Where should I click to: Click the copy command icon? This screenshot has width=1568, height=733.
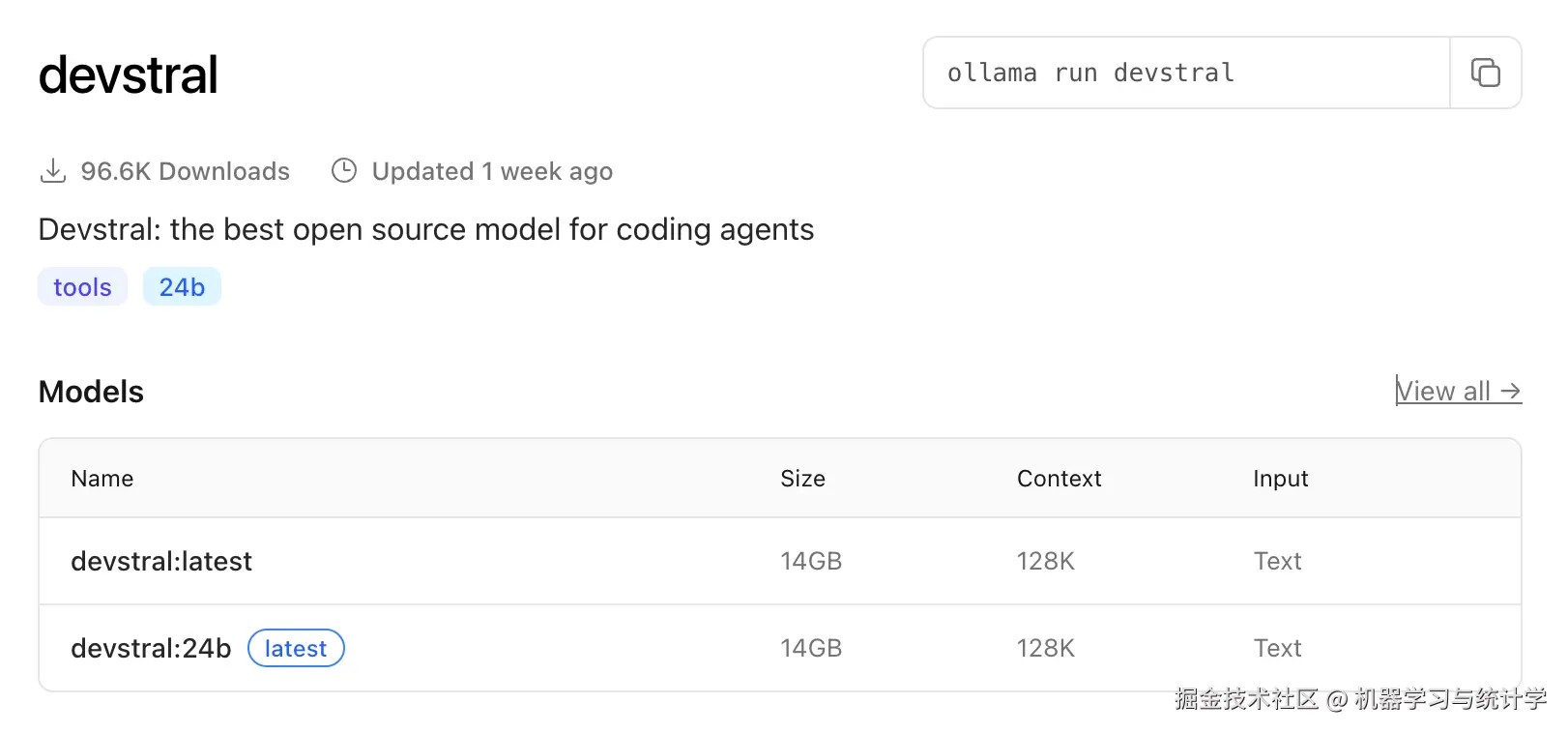point(1485,73)
